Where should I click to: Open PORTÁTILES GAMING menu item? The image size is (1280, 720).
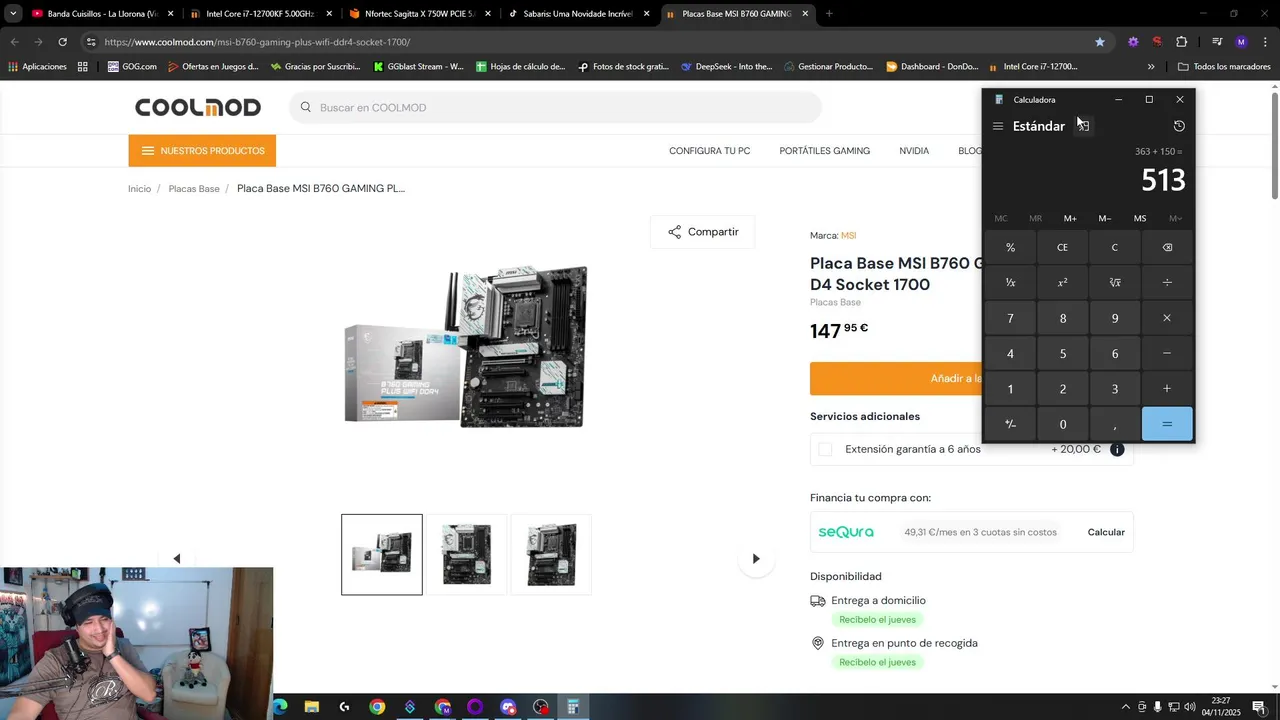click(x=824, y=151)
